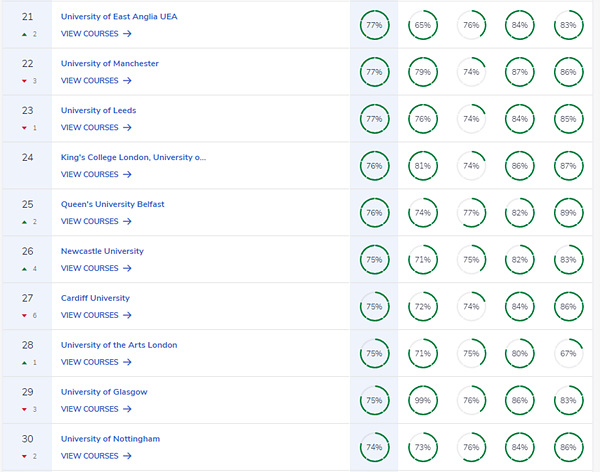Click red down triangle under rank 30
This screenshot has height=472, width=600.
point(24,456)
